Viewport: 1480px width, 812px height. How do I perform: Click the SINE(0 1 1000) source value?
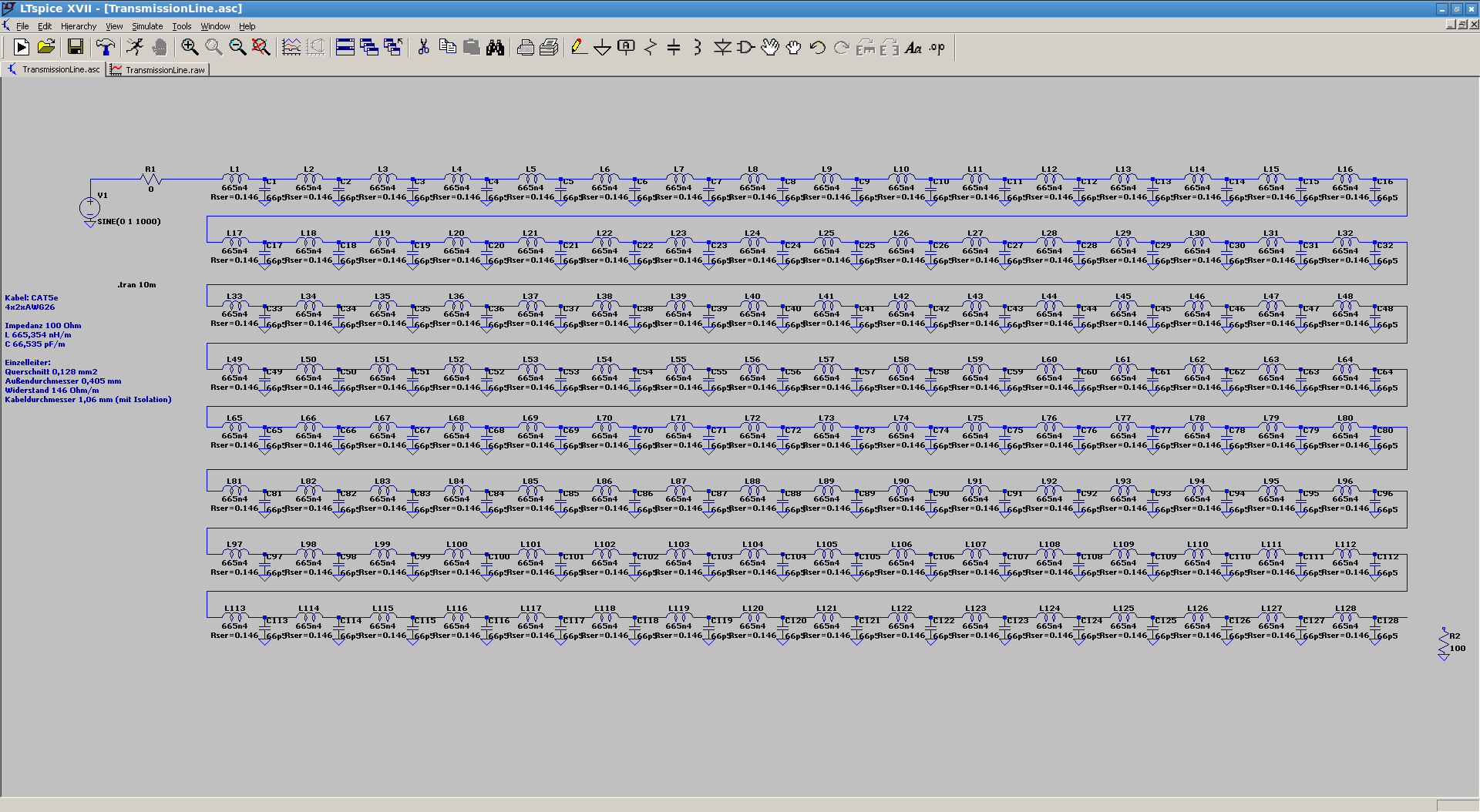tap(129, 221)
